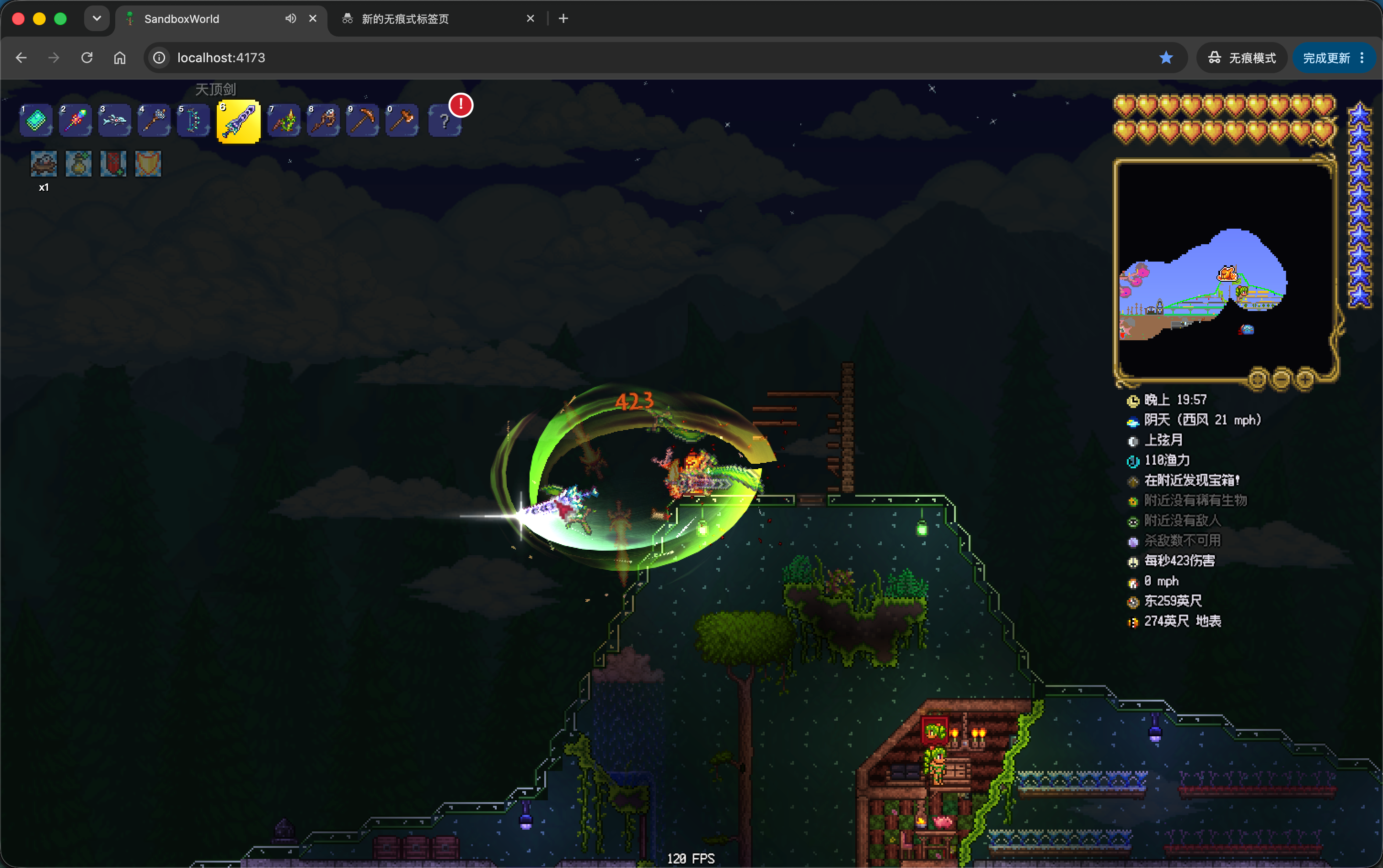1383x868 pixels.
Task: Toggle the weather radio info display
Action: tap(1133, 421)
